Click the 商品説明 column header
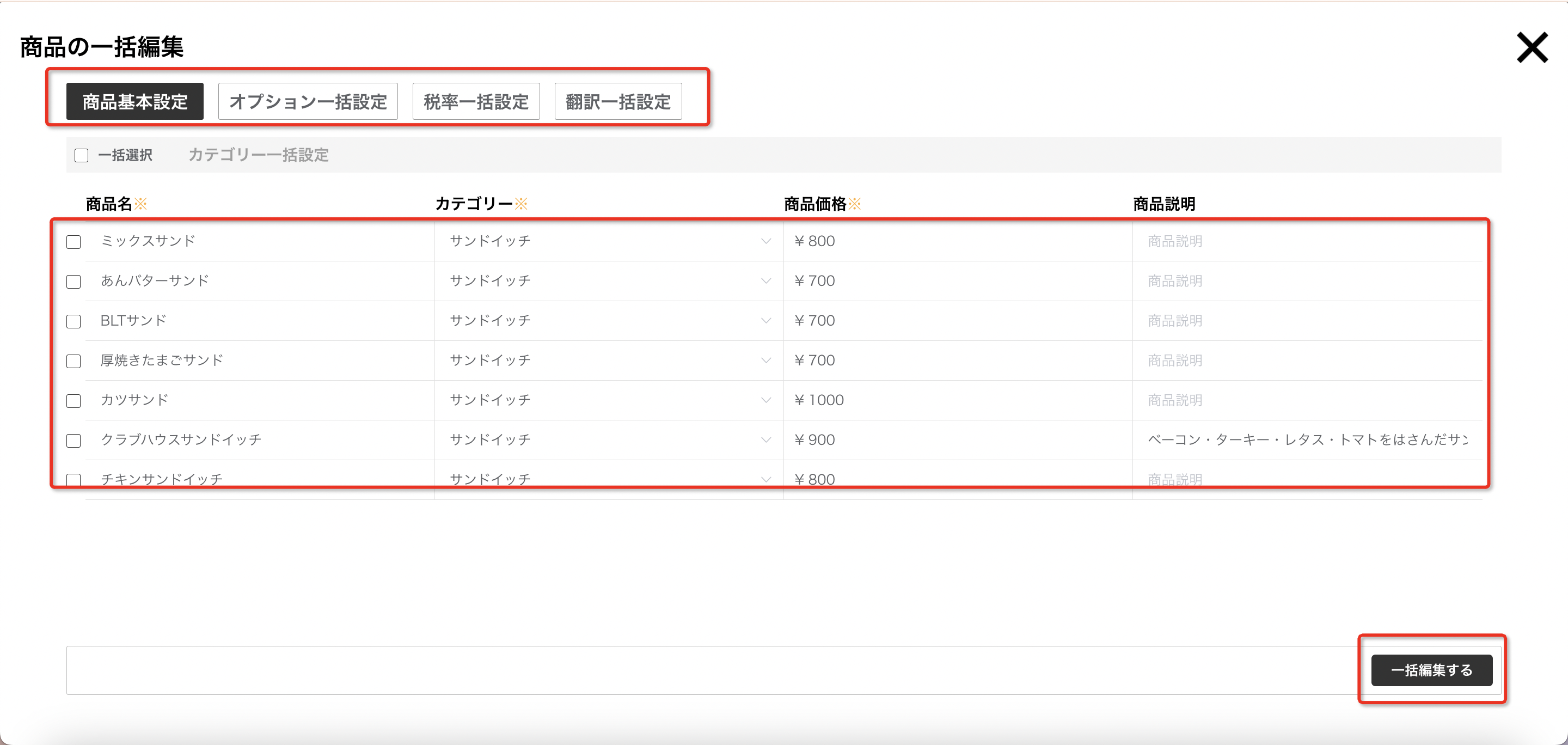Viewport: 1568px width, 745px height. (x=1164, y=204)
